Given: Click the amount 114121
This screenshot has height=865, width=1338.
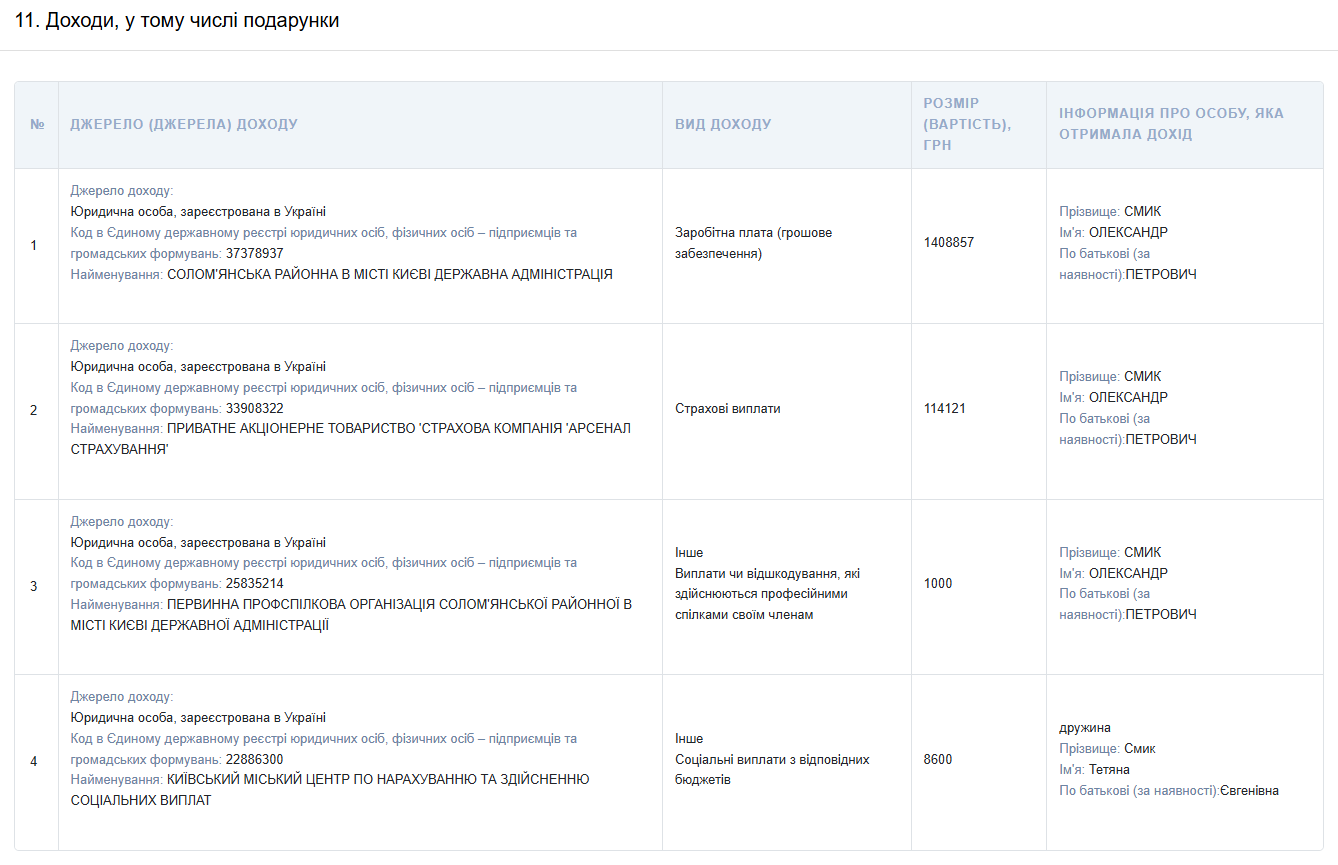Looking at the screenshot, I should (x=944, y=409).
